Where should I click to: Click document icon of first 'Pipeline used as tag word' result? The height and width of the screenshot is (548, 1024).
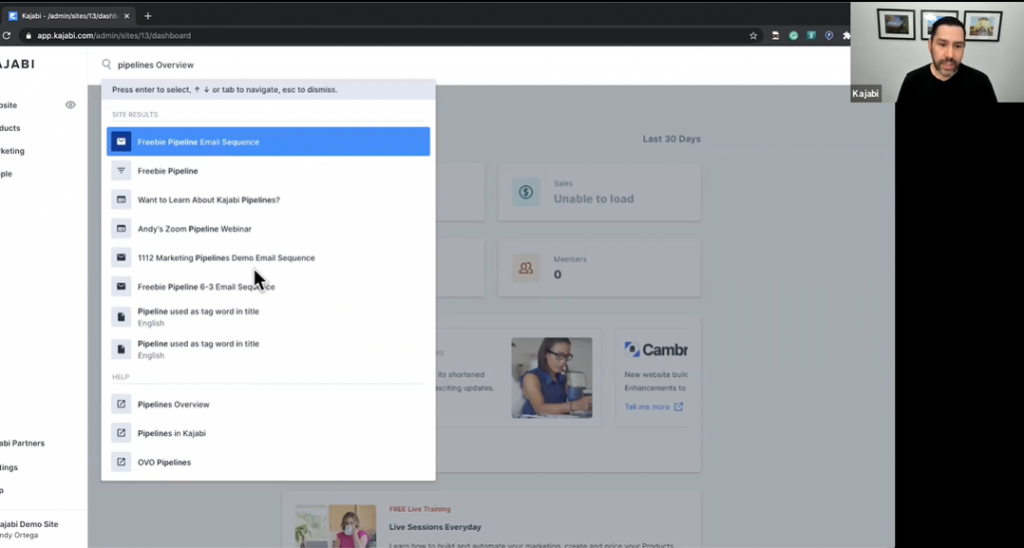(121, 317)
